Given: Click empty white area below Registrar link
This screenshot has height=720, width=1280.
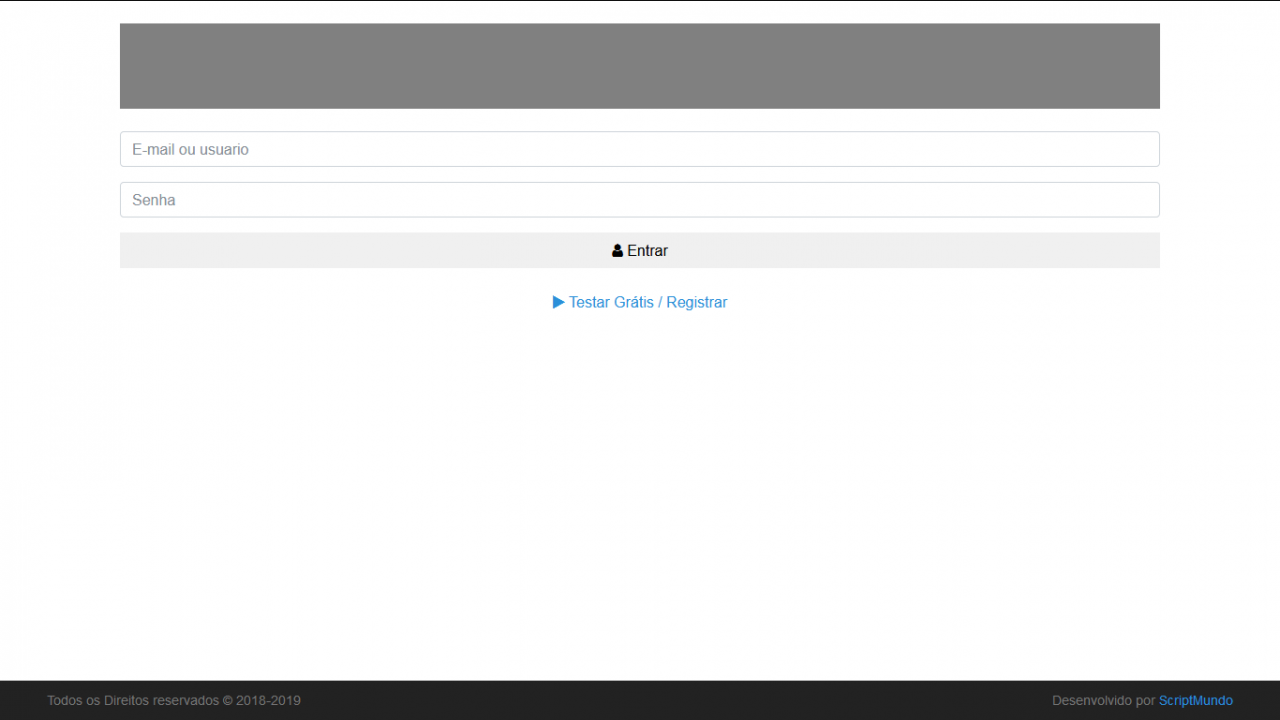Looking at the screenshot, I should pyautogui.click(x=640, y=450).
